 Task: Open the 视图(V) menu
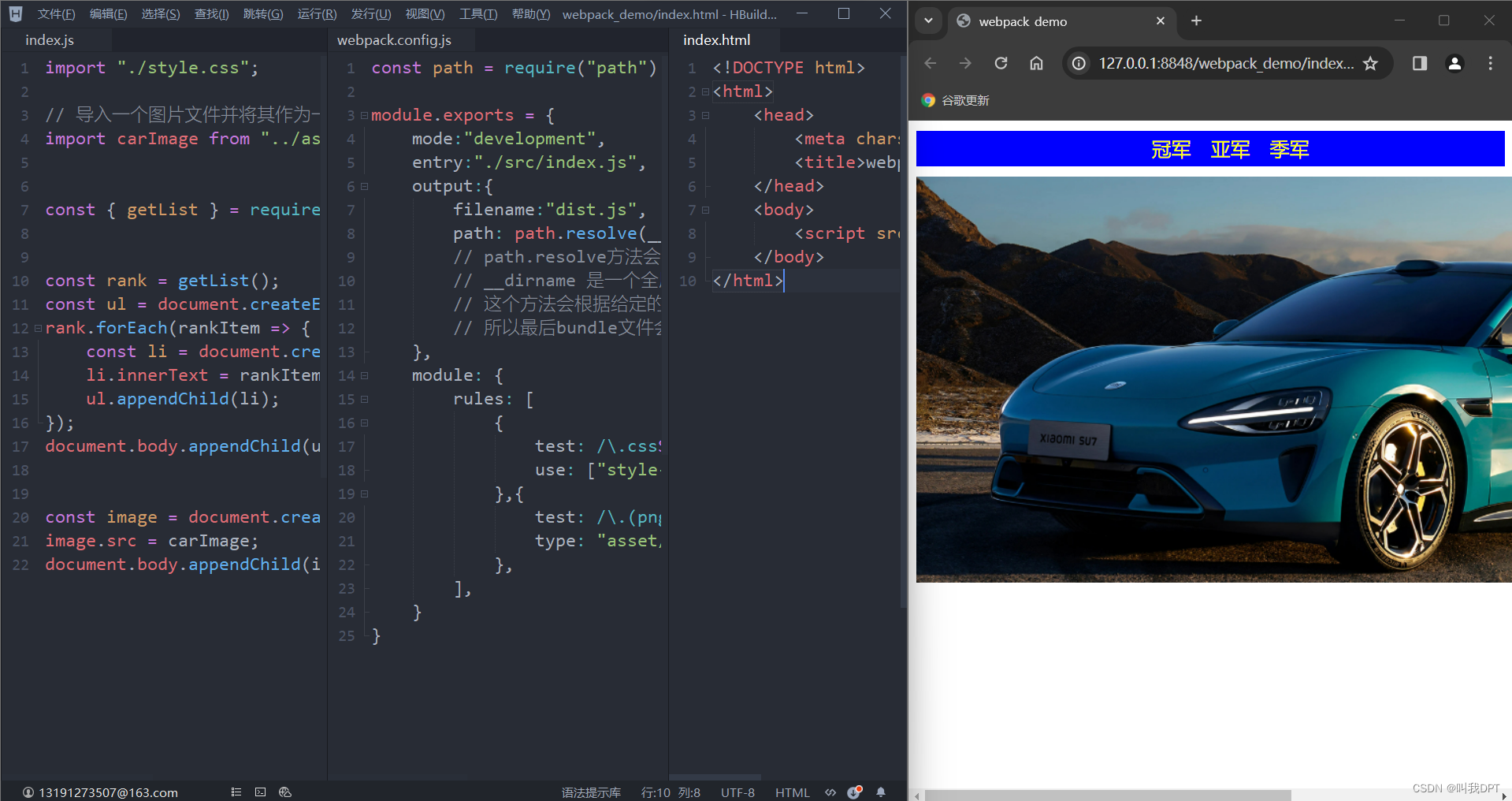click(x=425, y=14)
